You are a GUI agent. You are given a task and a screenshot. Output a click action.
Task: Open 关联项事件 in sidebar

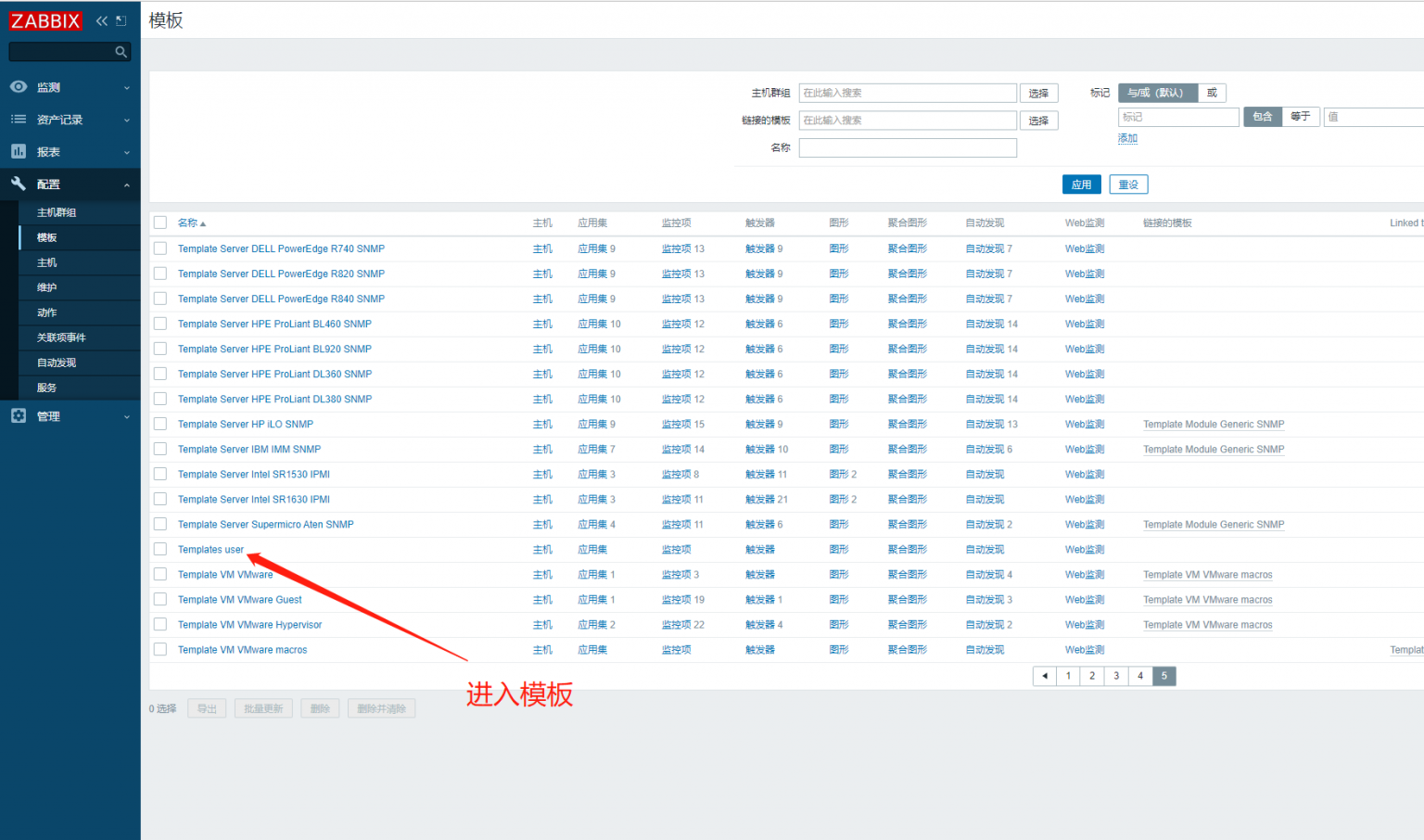(61, 337)
